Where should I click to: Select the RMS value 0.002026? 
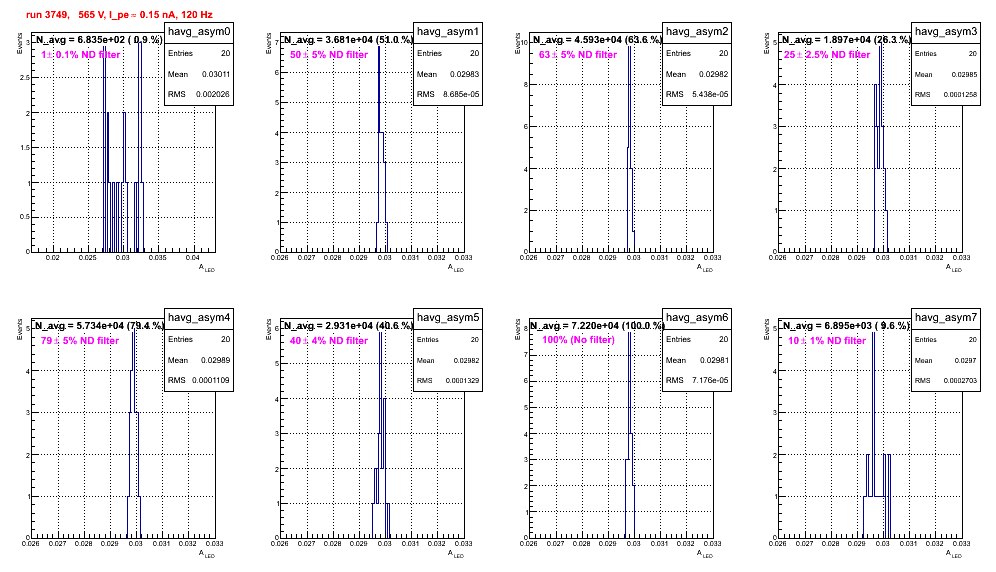click(213, 95)
